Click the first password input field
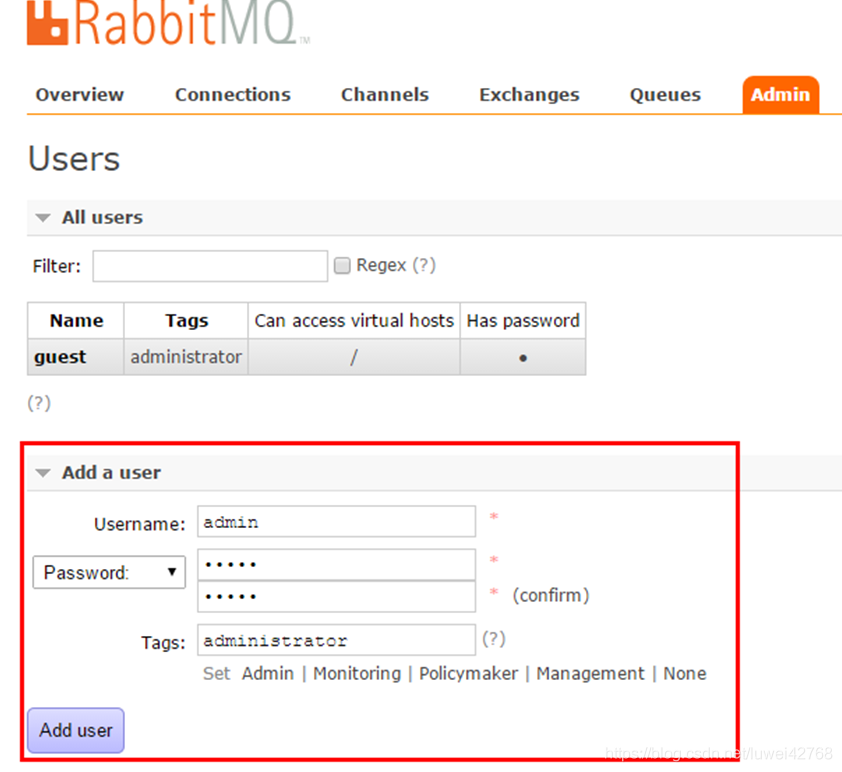 point(336,564)
